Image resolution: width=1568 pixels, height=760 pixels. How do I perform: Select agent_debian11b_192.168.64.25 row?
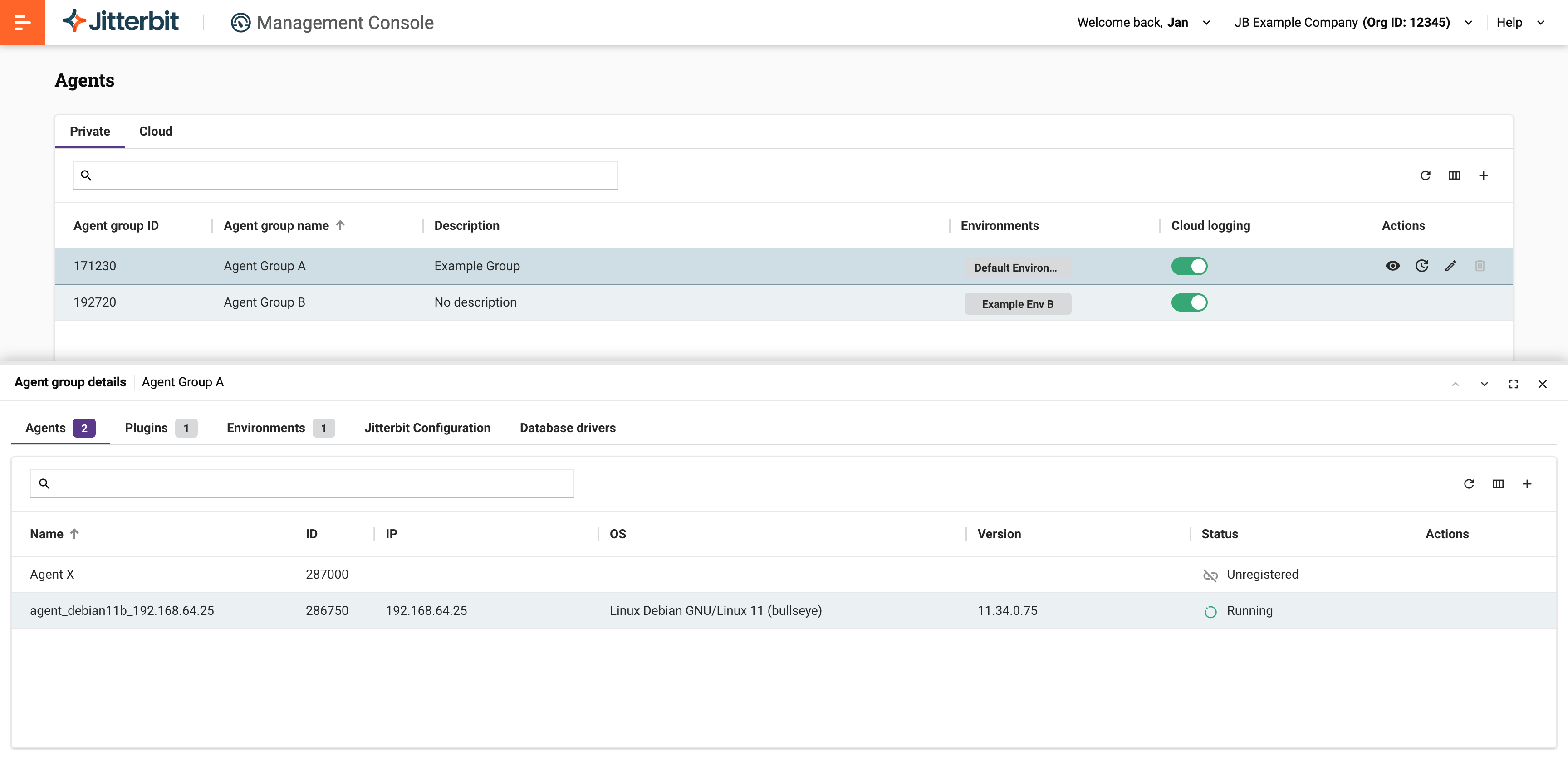784,611
